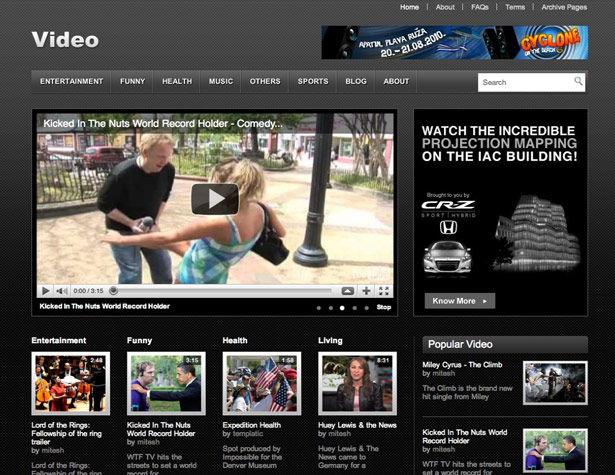Viewport: 615px width, 475px height.
Task: Open the Entertainment menu item
Action: [71, 81]
